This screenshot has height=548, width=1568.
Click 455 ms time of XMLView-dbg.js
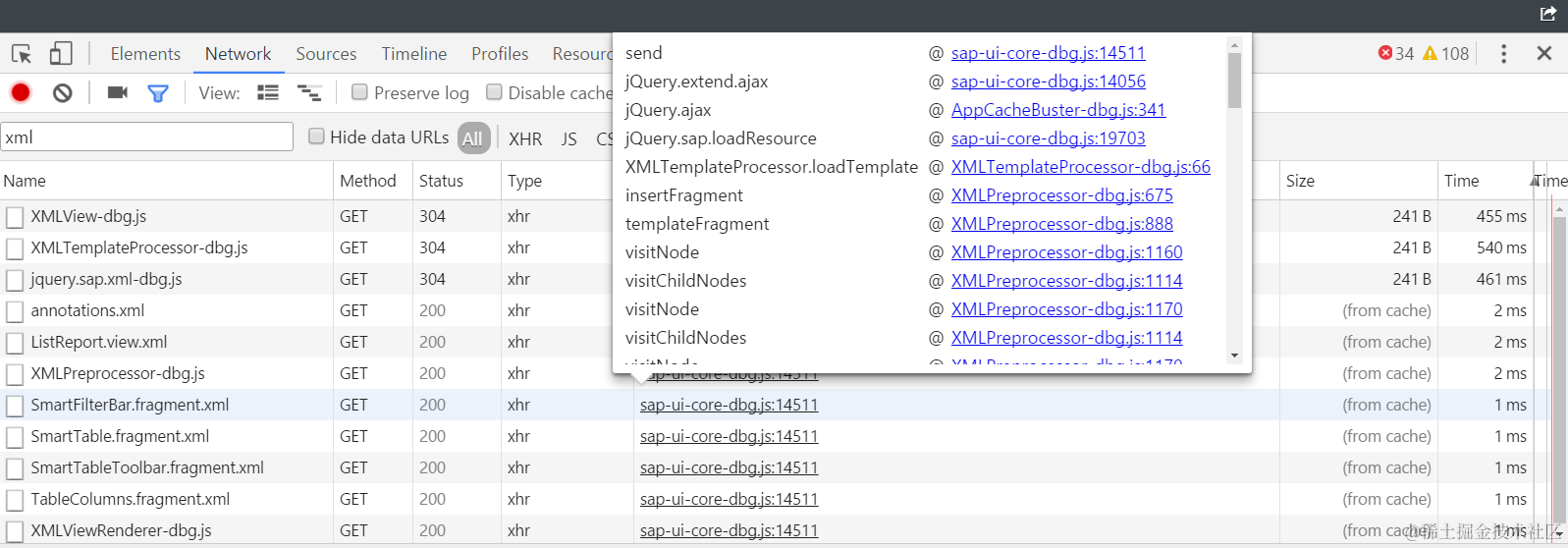[1501, 216]
